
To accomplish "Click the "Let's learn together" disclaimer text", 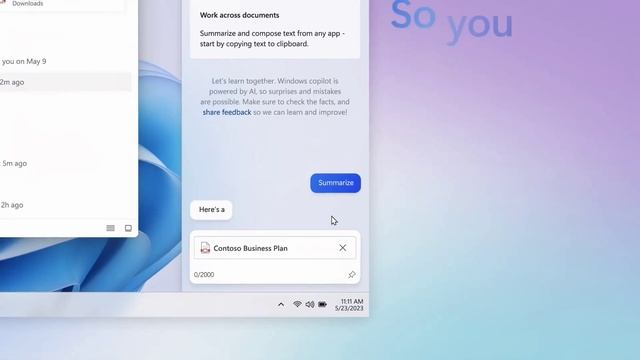I will pyautogui.click(x=275, y=97).
